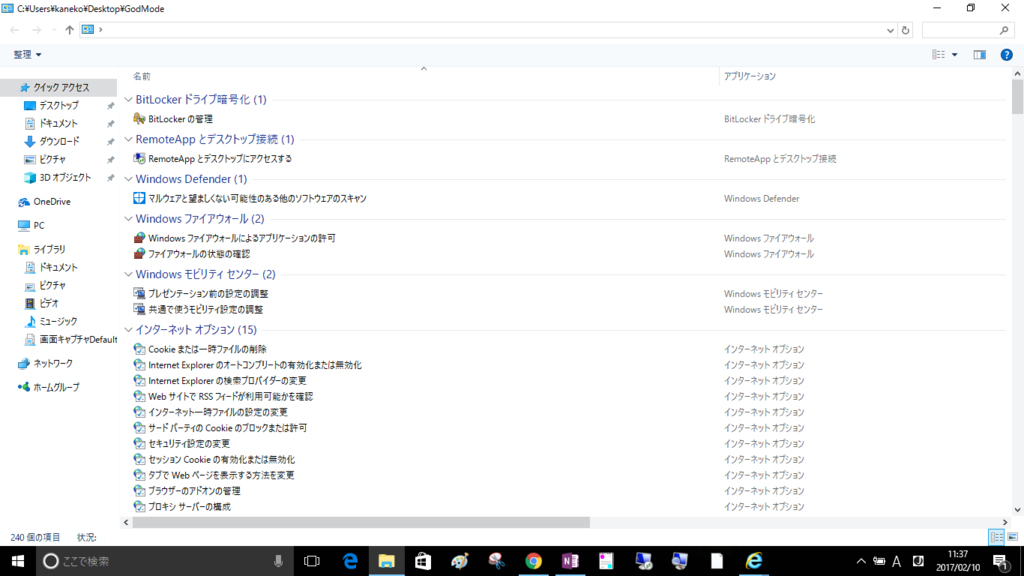Click the RemoteApp とデスクトップにアクセスする icon
This screenshot has height=576, width=1024.
click(x=139, y=159)
